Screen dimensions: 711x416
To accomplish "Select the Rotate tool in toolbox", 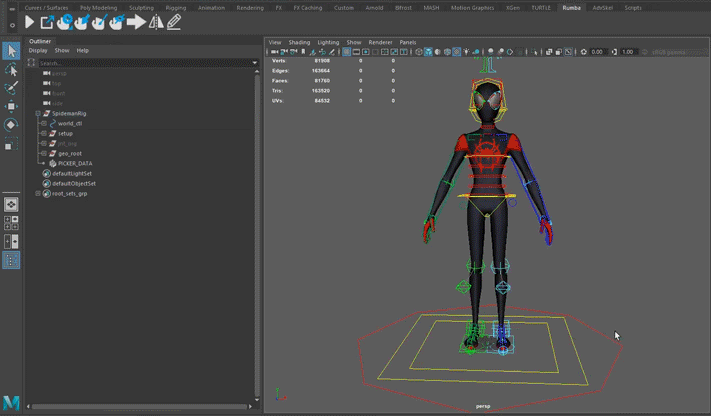I will coord(11,125).
